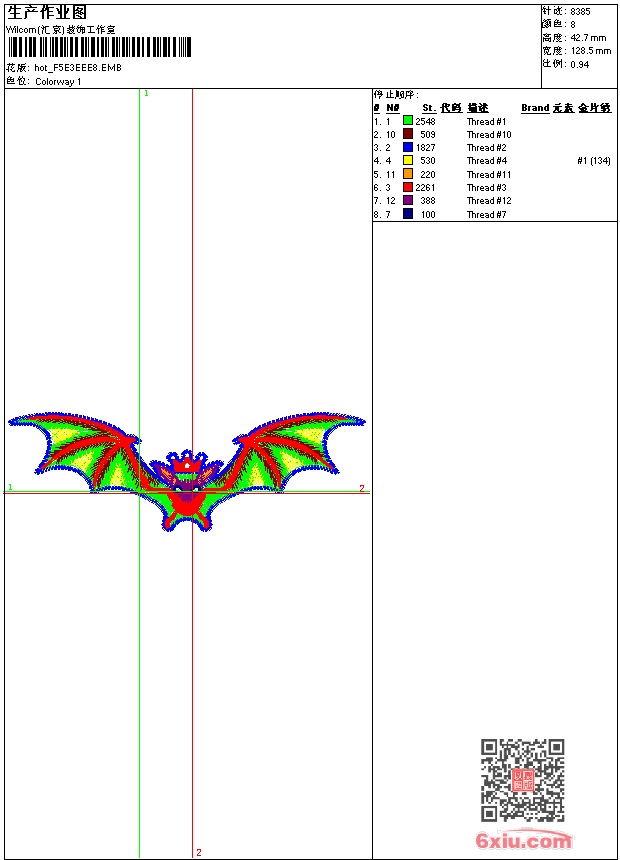
Task: Click the navy swatch for Thread #7
Action: point(408,214)
